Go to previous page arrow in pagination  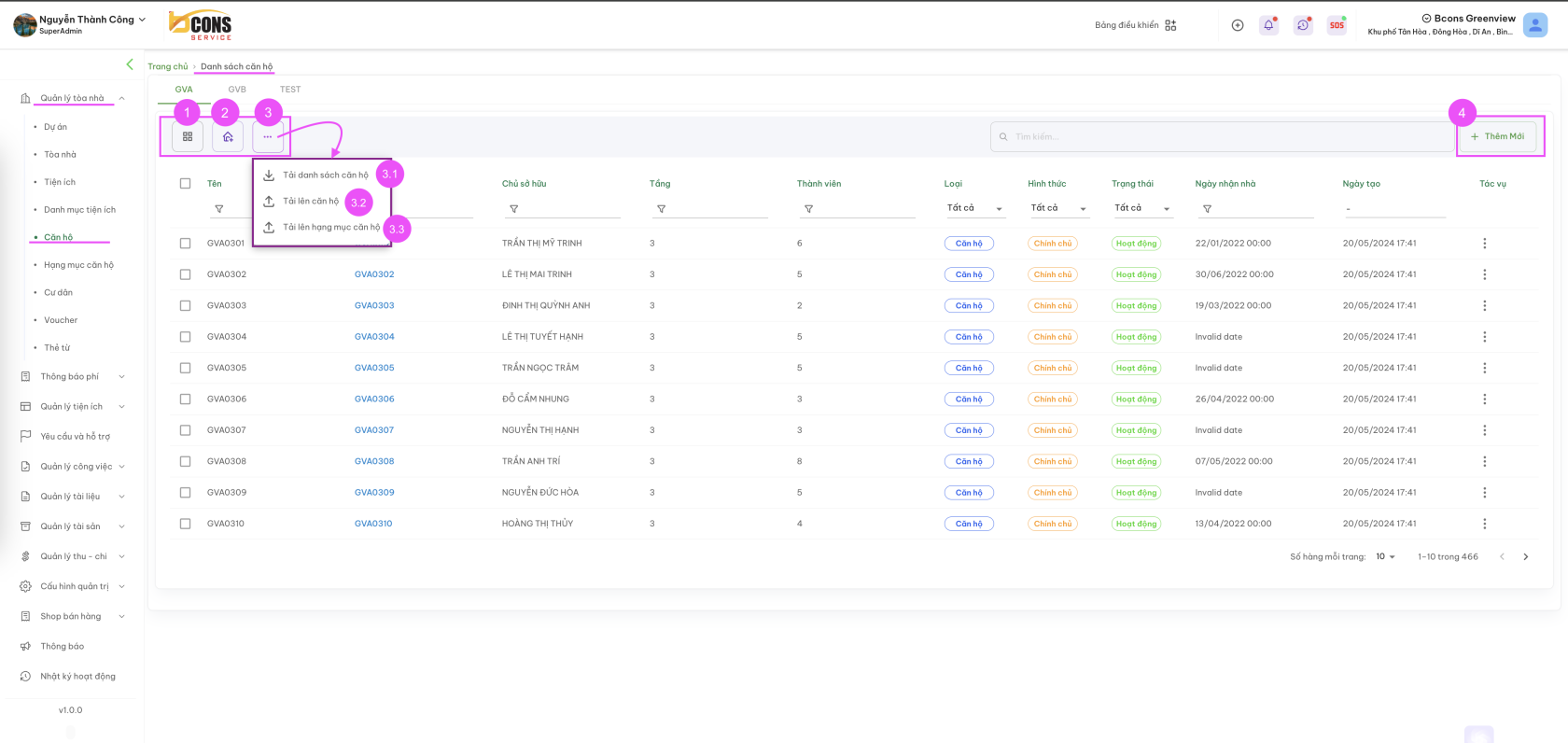pos(1502,556)
